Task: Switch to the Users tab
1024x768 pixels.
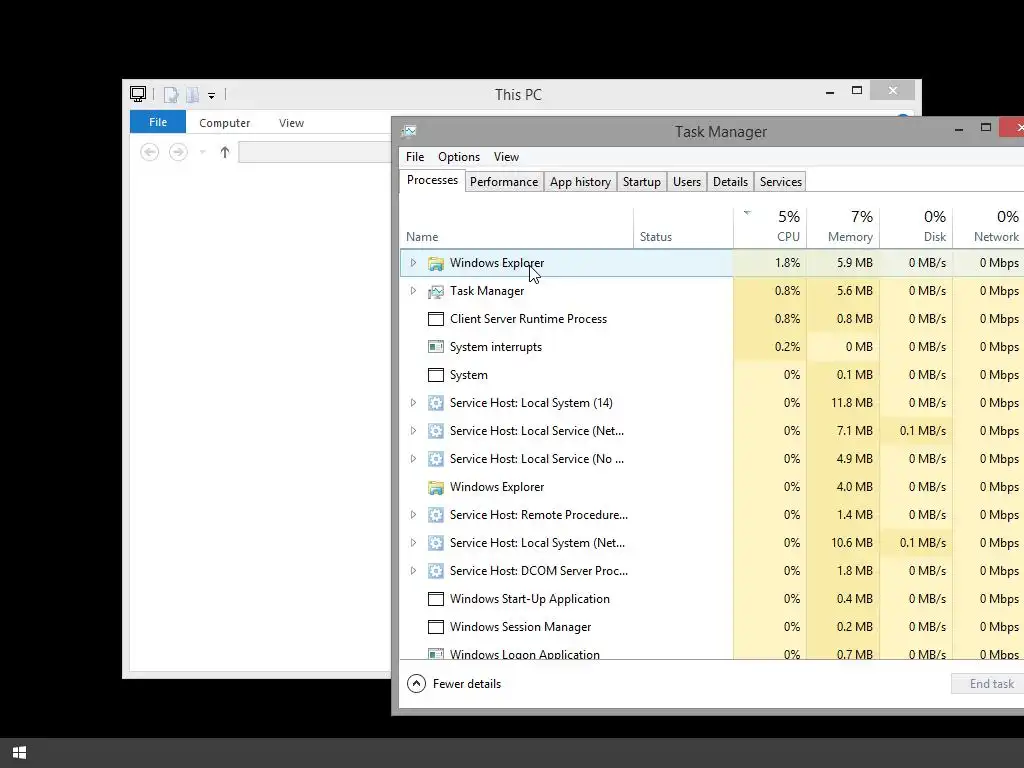Action: [687, 182]
